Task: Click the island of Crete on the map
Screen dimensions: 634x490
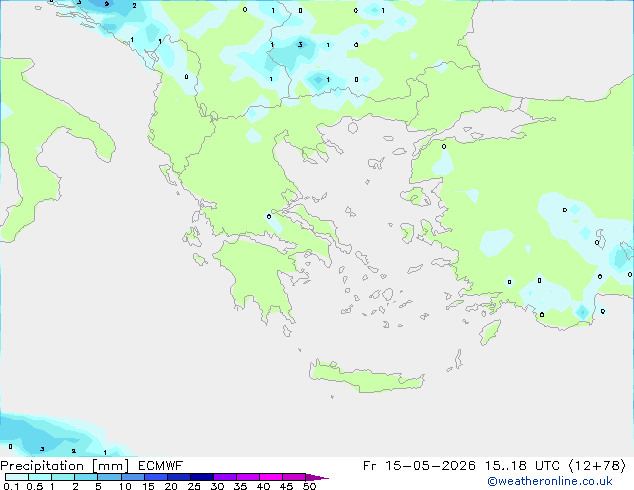Action: tap(366, 377)
